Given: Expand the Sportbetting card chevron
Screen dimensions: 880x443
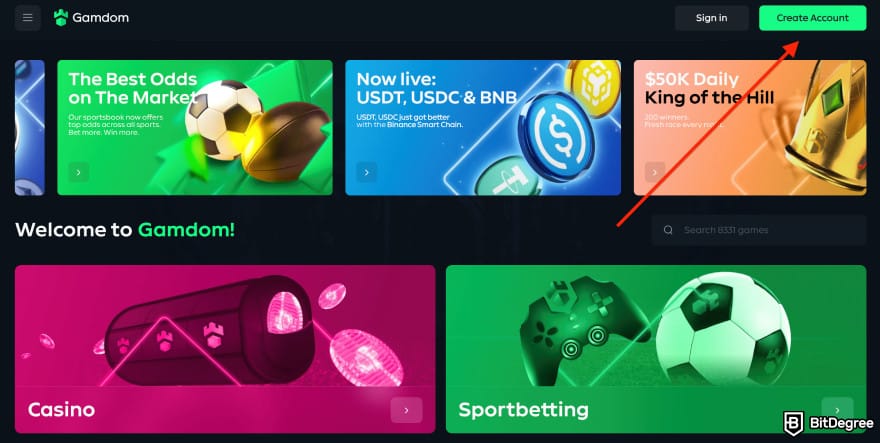Looking at the screenshot, I should click(837, 410).
